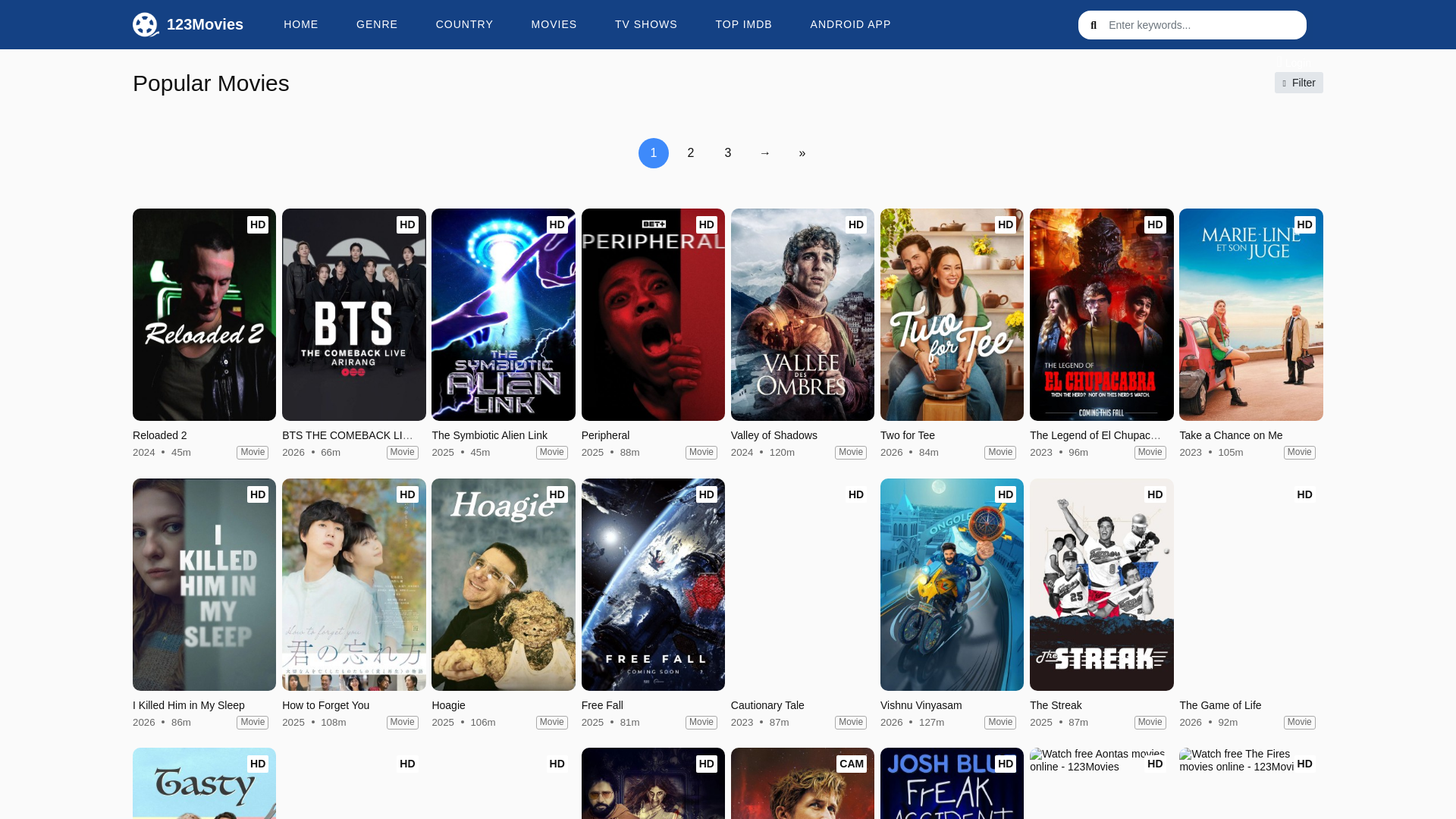Open the COUNTRY menu
1456x819 pixels.
[x=464, y=24]
